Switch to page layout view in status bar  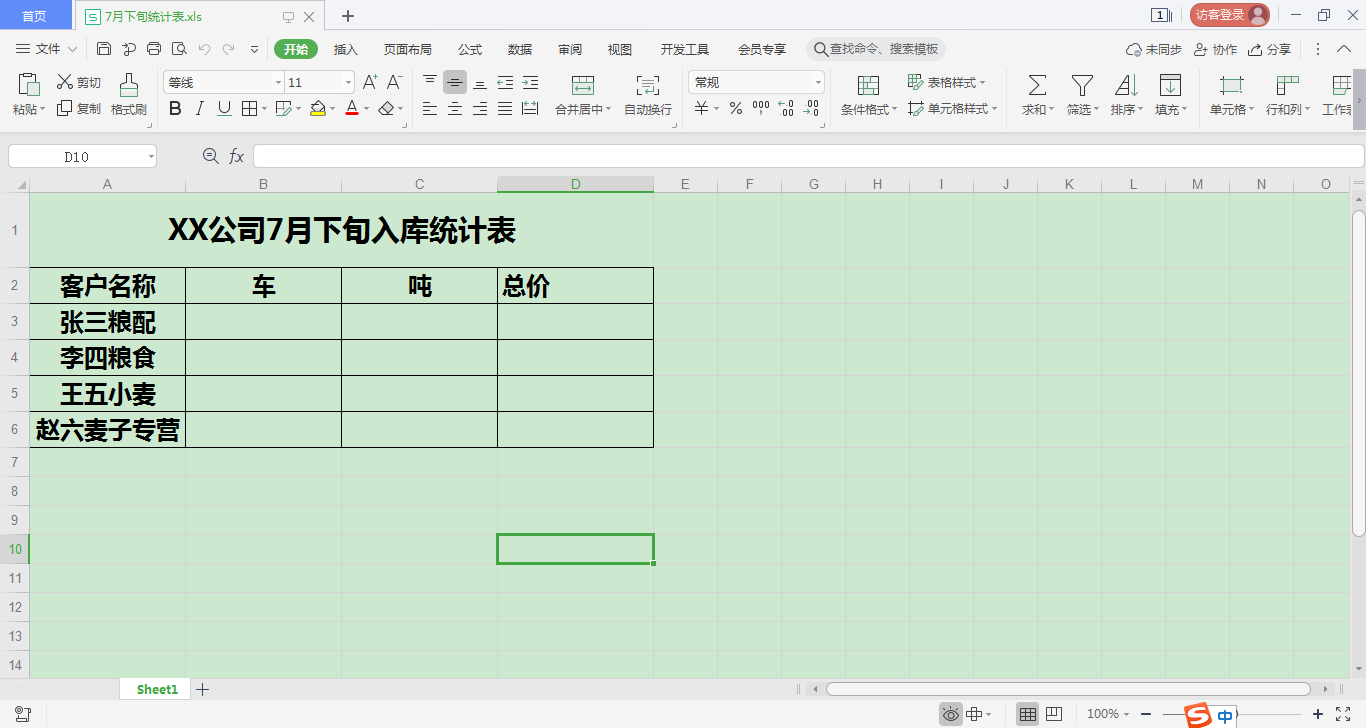tap(1053, 714)
